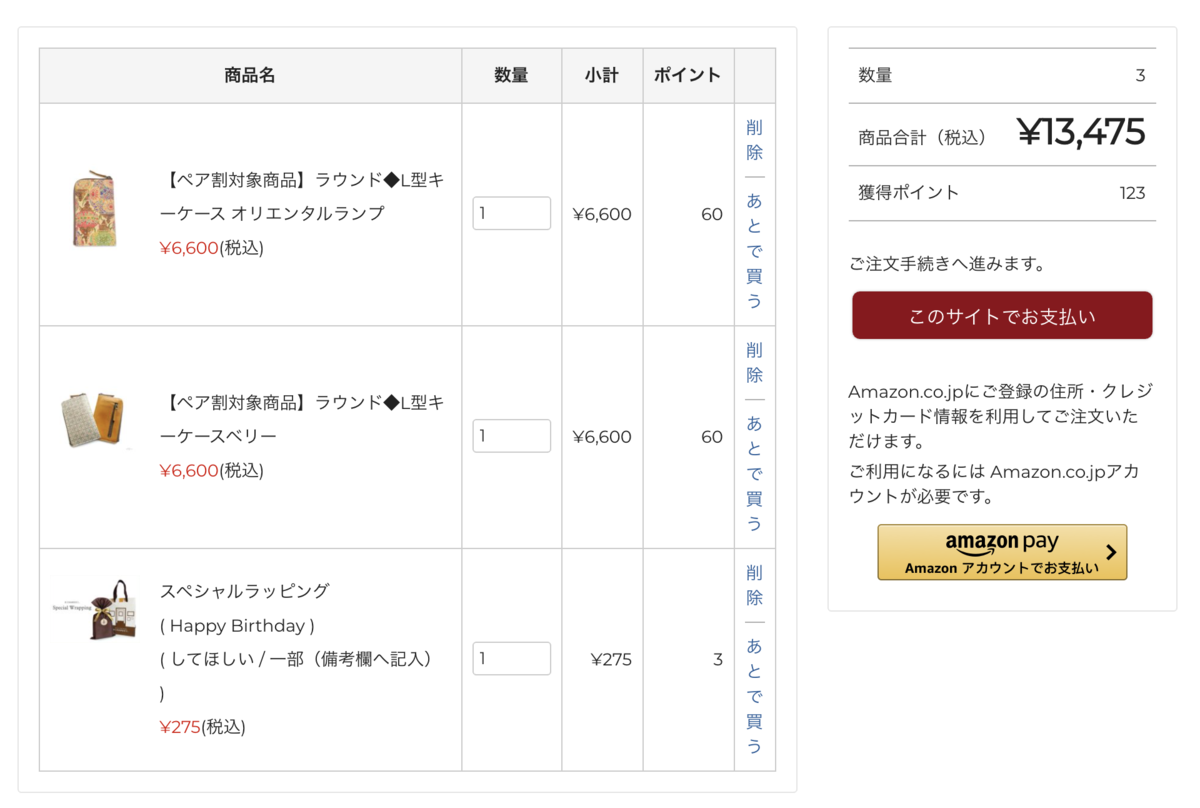Image resolution: width=1200 pixels, height=808 pixels.
Task: Click the 商品名 column header
Action: [x=249, y=74]
